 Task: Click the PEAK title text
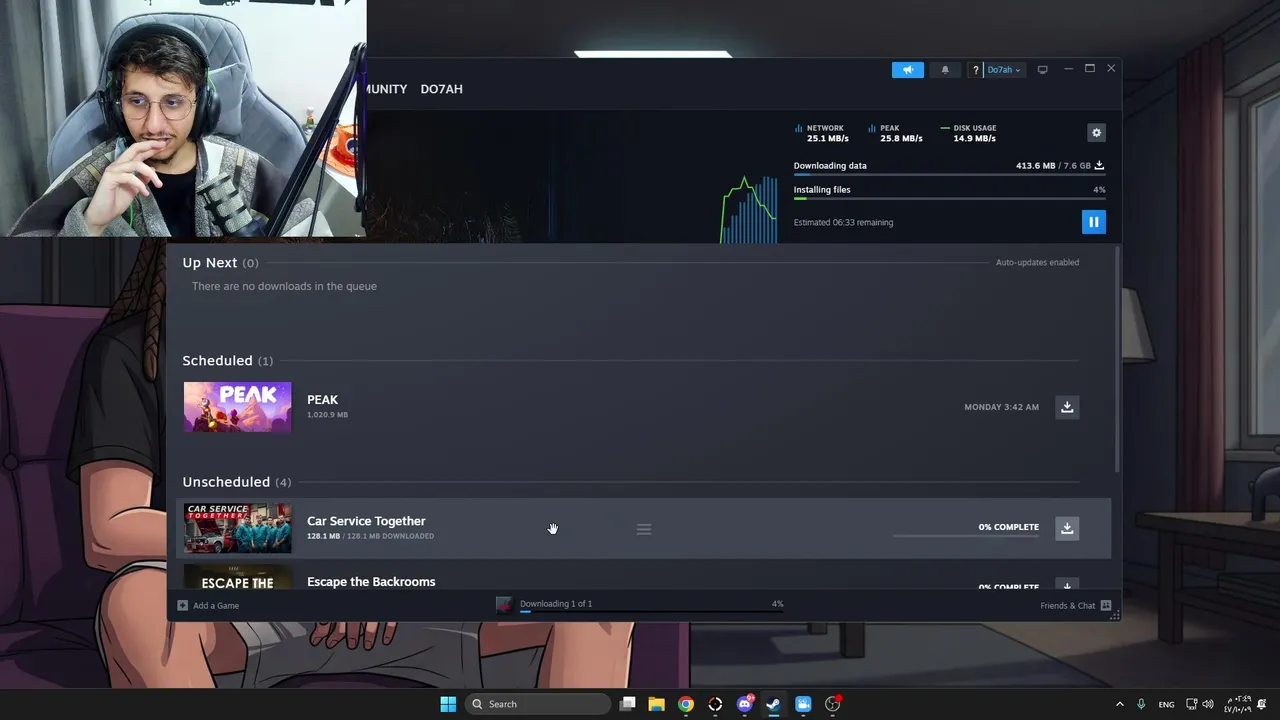click(322, 399)
